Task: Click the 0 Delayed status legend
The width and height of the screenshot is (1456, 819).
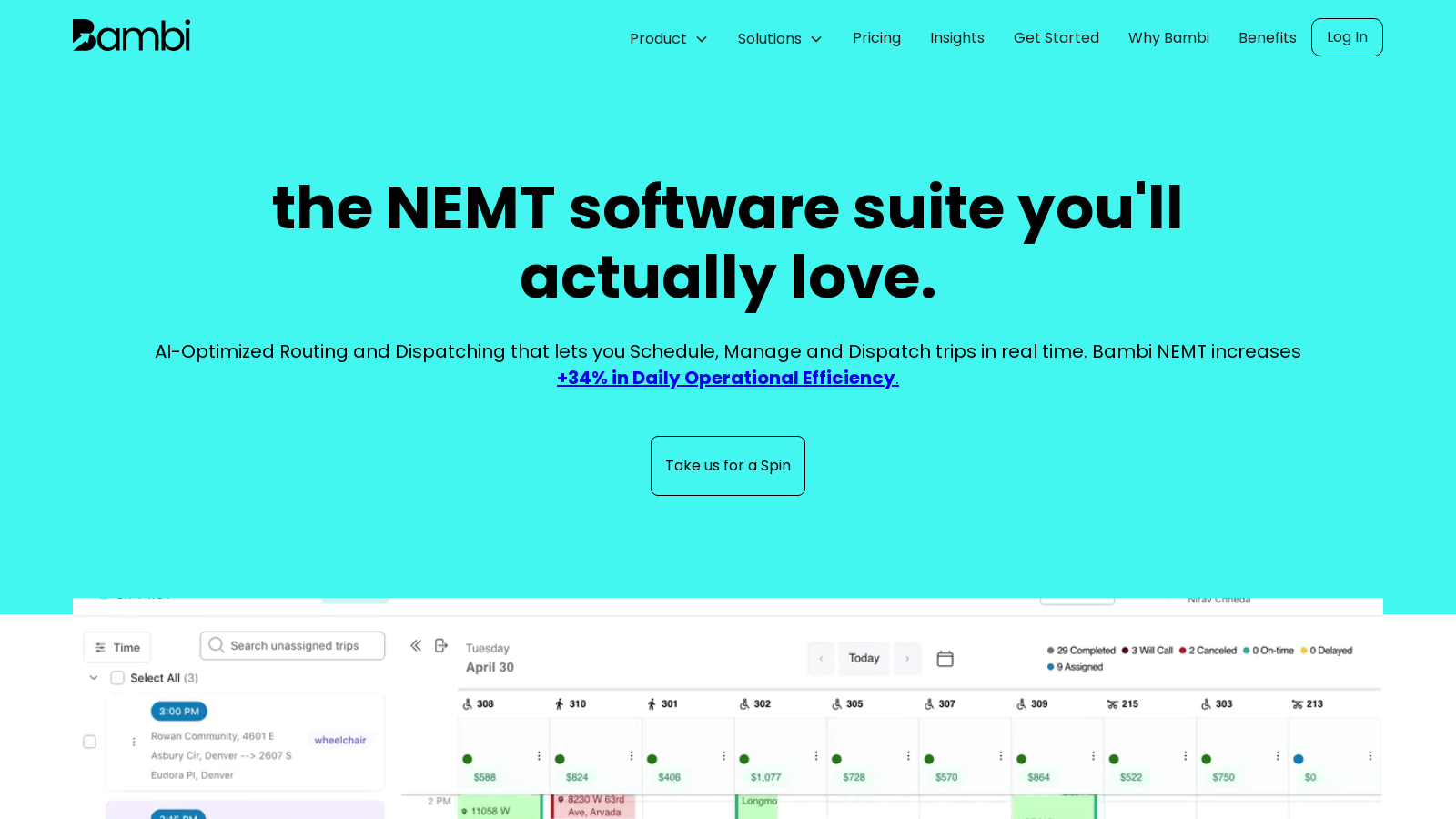Action: [1327, 651]
